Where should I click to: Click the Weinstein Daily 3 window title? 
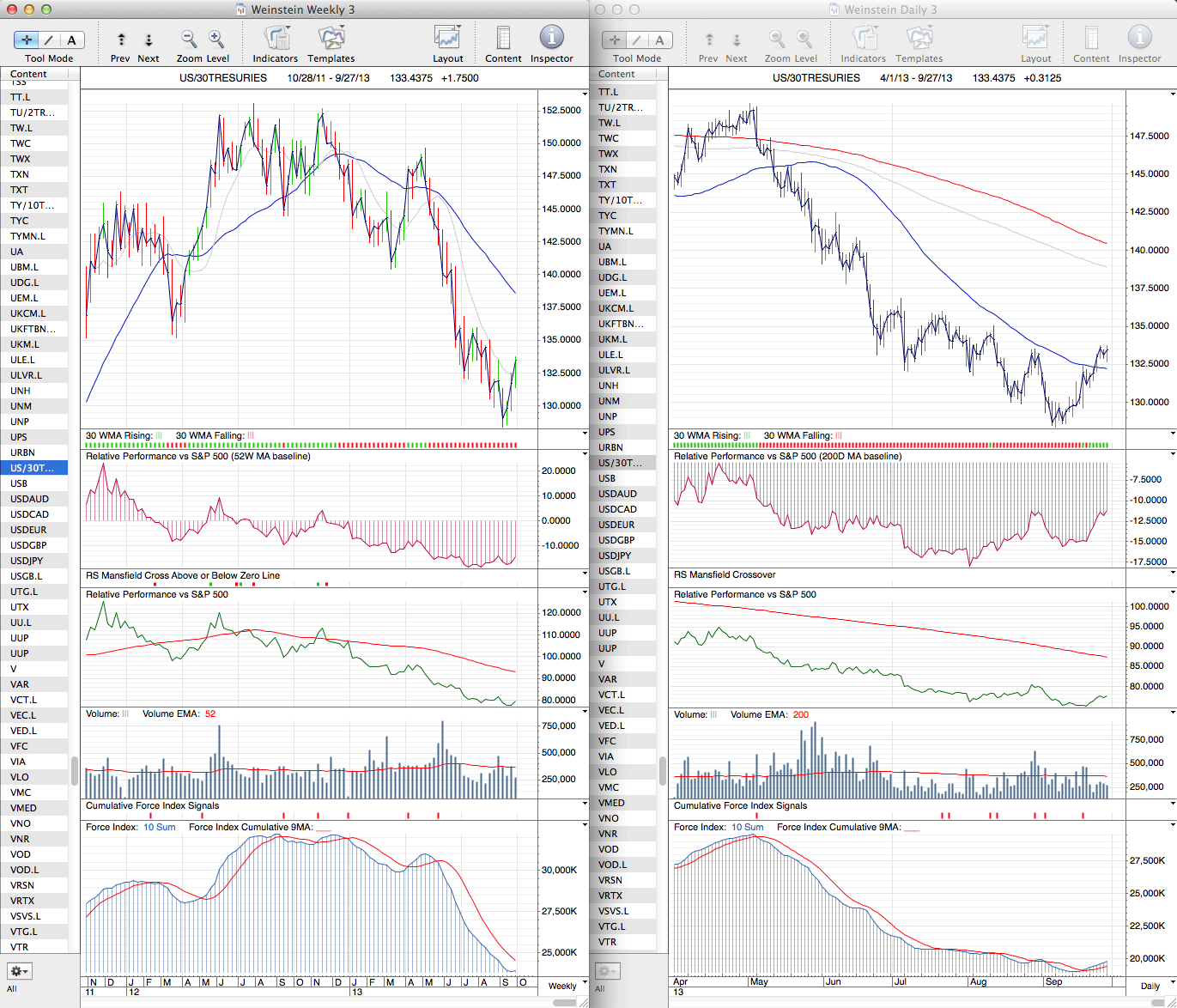pos(890,9)
